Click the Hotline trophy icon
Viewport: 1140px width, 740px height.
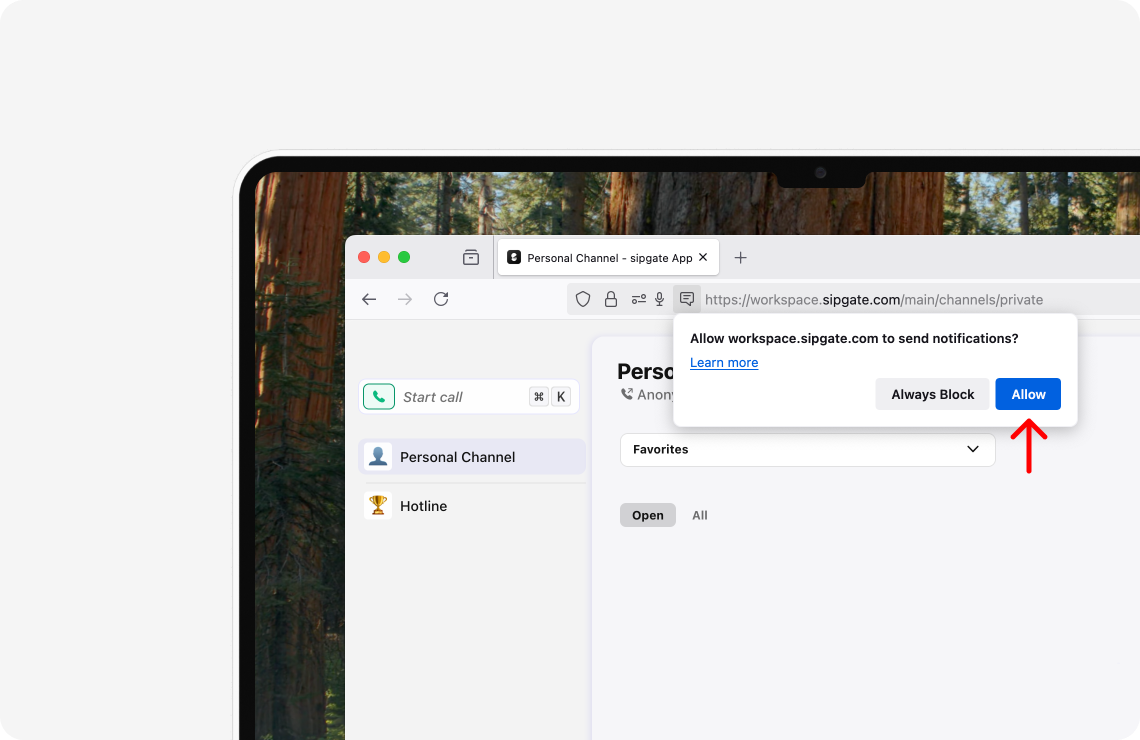(x=378, y=505)
